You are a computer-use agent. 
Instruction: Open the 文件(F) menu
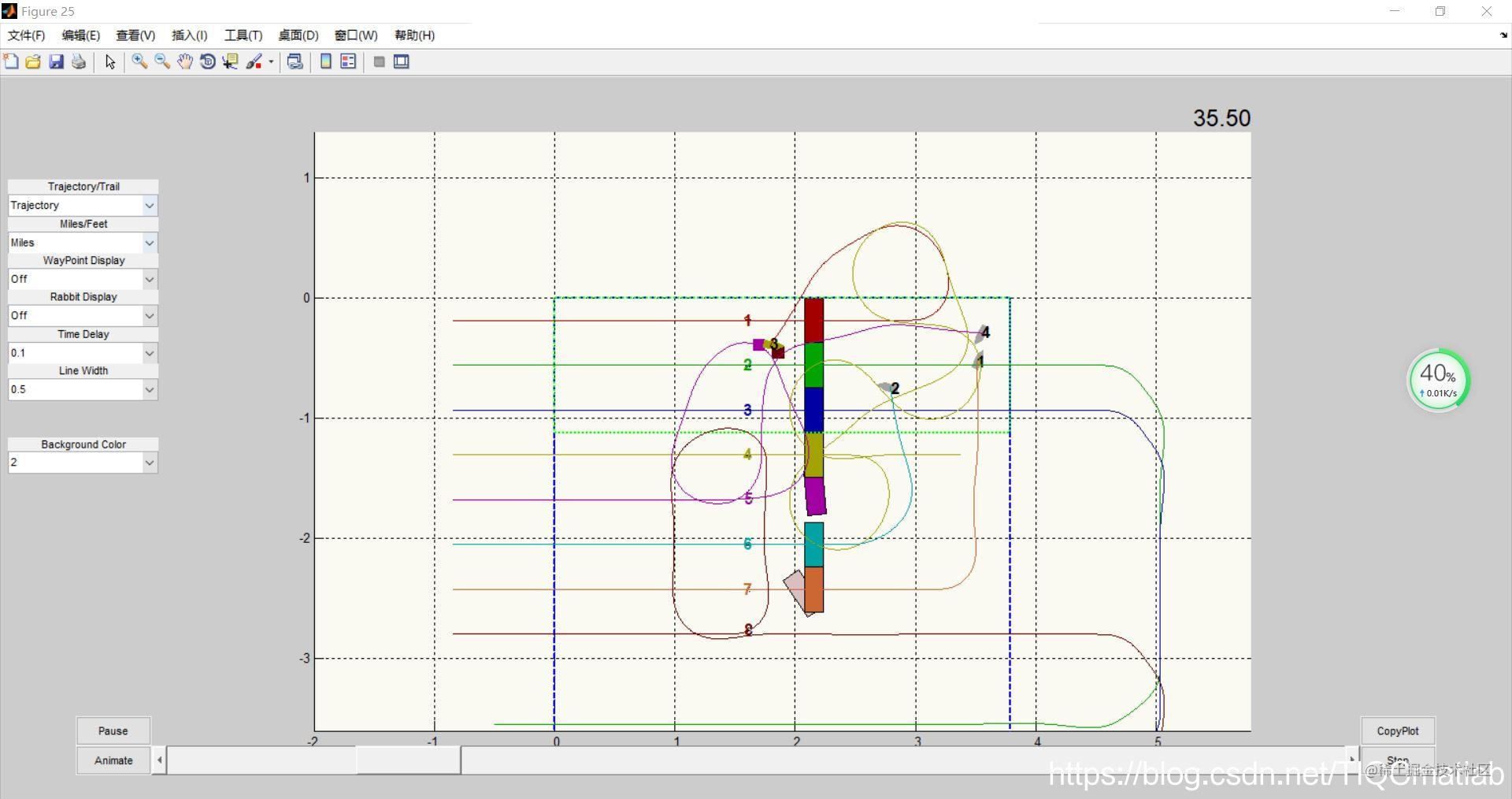pyautogui.click(x=25, y=35)
